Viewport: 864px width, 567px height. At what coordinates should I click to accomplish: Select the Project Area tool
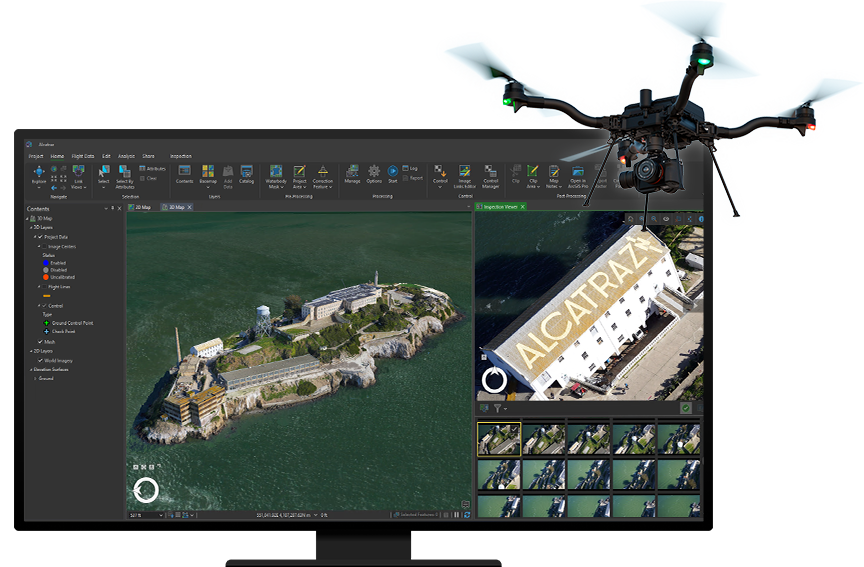point(299,176)
